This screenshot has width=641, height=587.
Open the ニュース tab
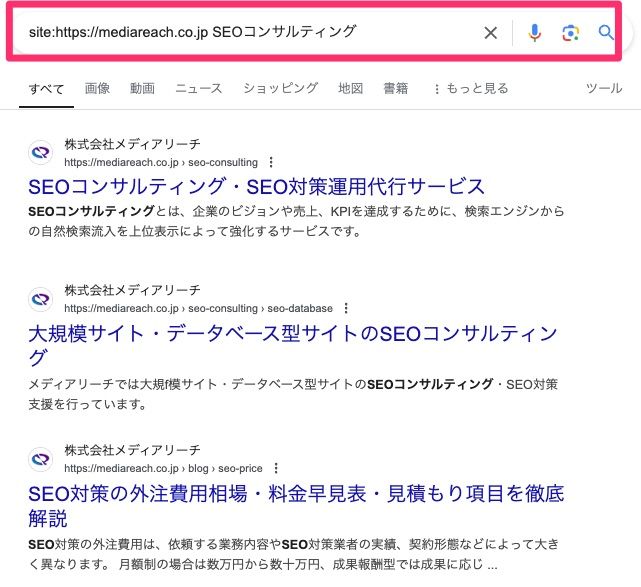pyautogui.click(x=199, y=88)
